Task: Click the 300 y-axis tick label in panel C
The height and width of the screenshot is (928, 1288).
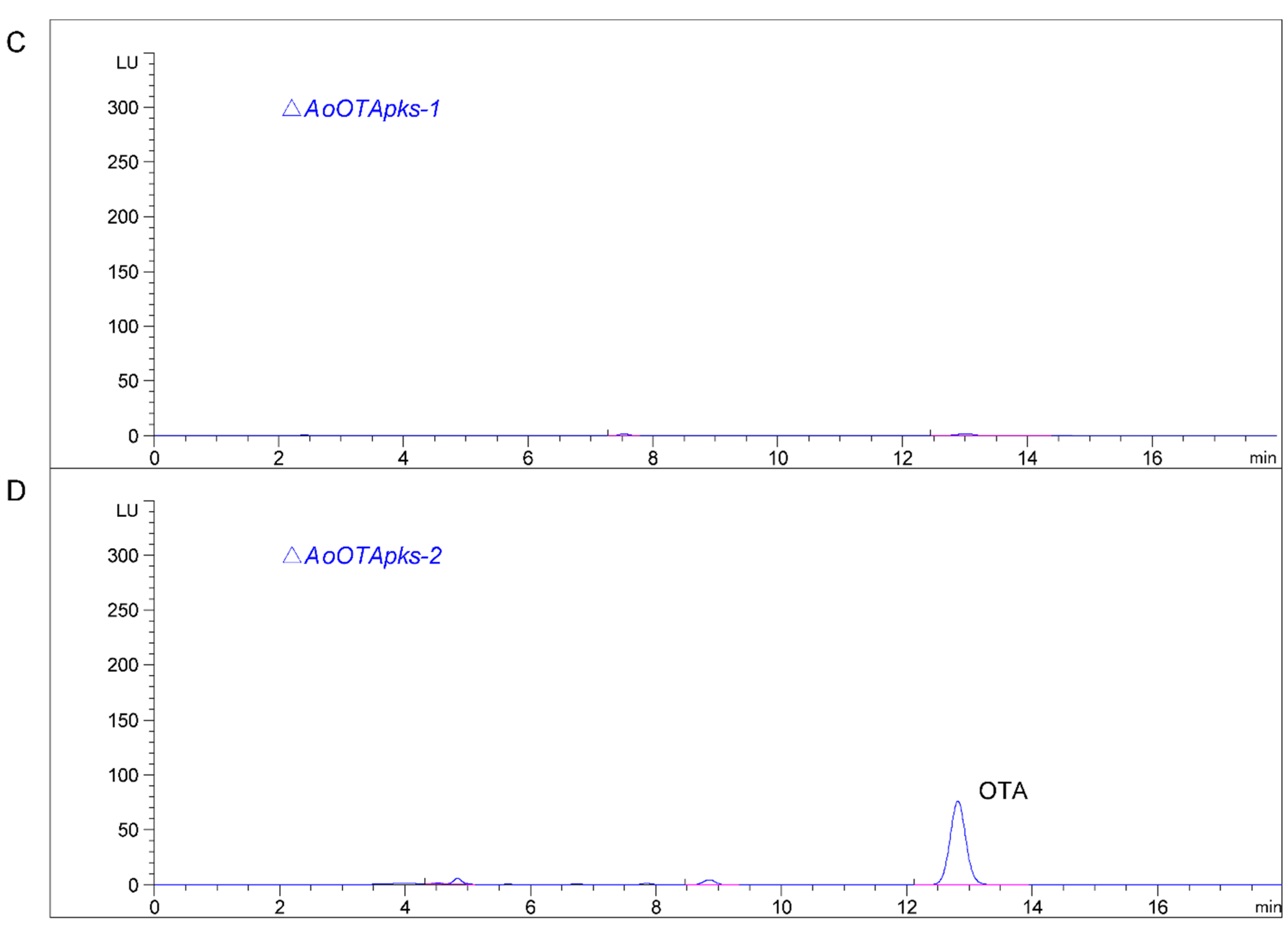Action: [x=123, y=108]
